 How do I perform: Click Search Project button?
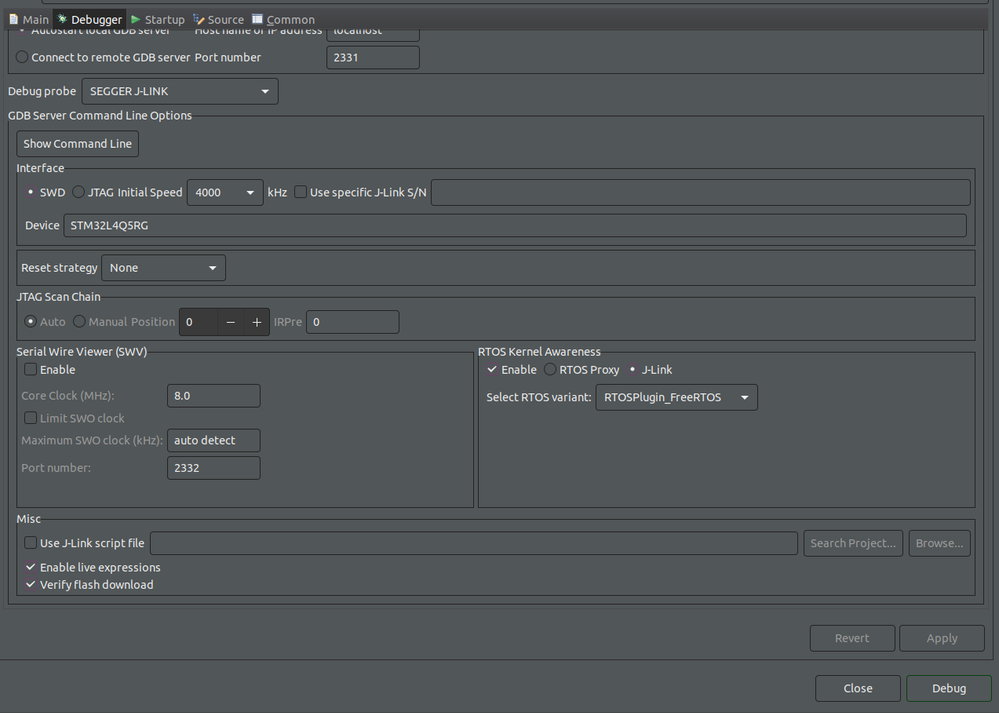coord(853,544)
